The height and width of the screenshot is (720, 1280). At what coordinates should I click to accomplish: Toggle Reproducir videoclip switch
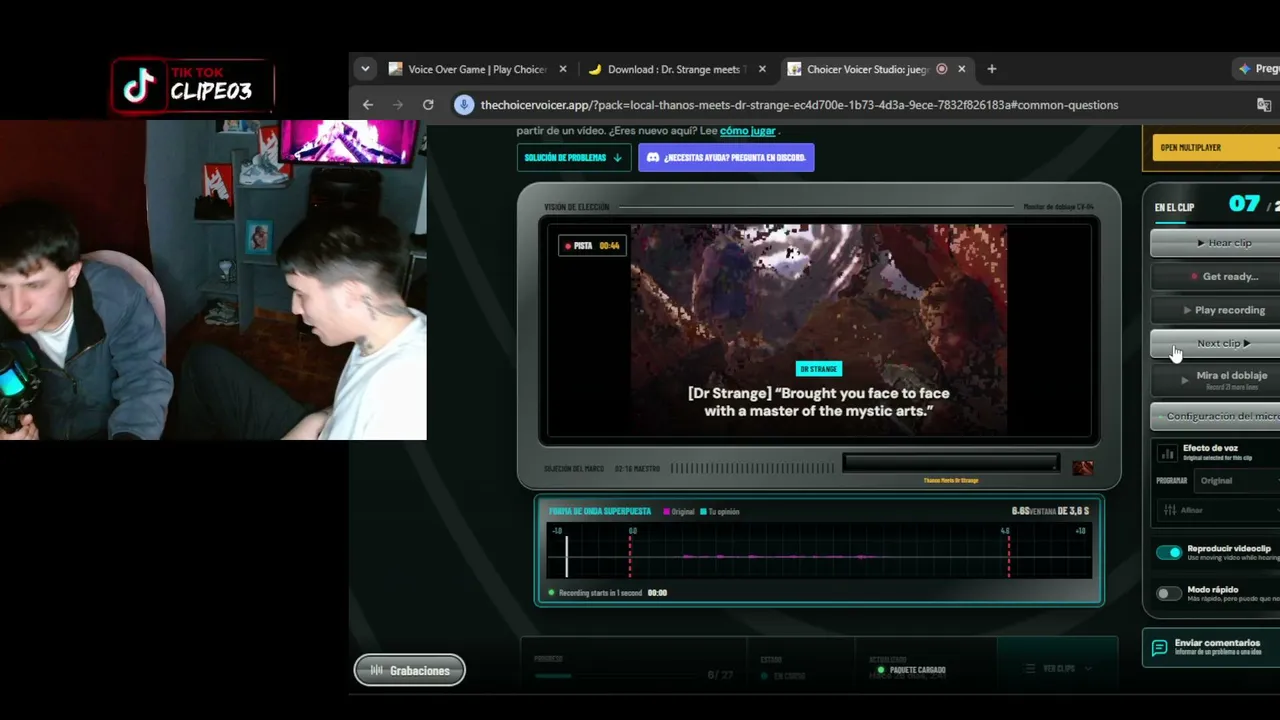(x=1169, y=552)
